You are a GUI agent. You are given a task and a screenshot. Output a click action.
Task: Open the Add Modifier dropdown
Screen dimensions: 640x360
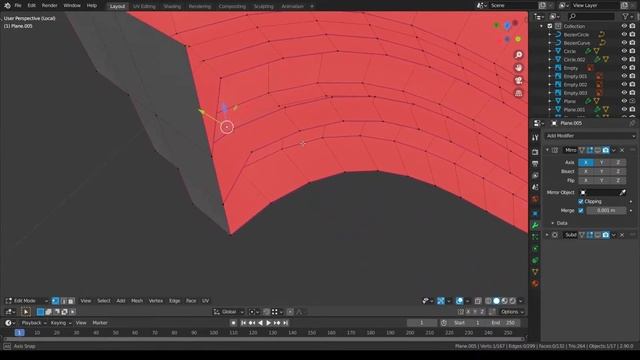click(x=590, y=136)
